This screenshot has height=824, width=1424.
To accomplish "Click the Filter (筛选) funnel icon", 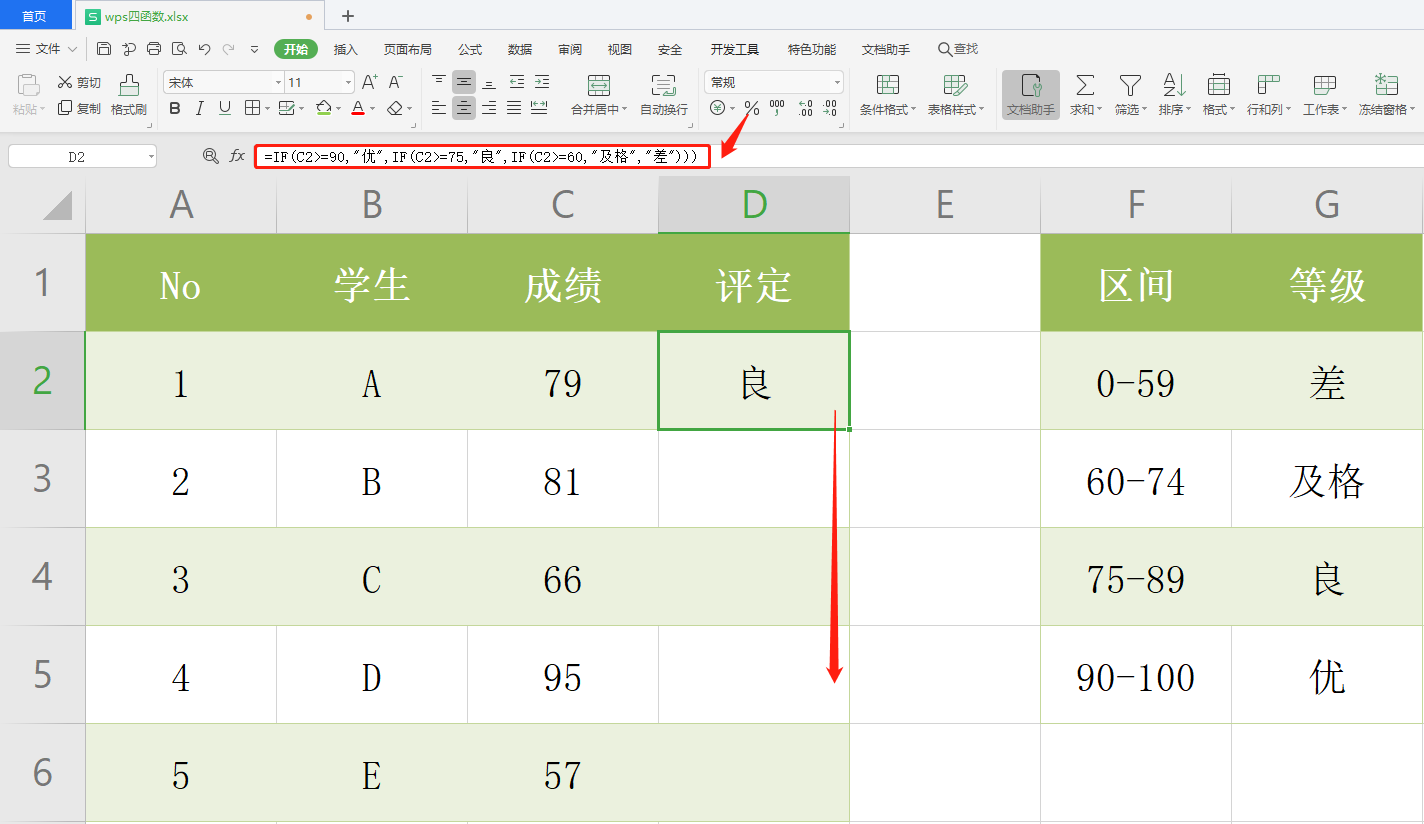I will pos(1130,84).
